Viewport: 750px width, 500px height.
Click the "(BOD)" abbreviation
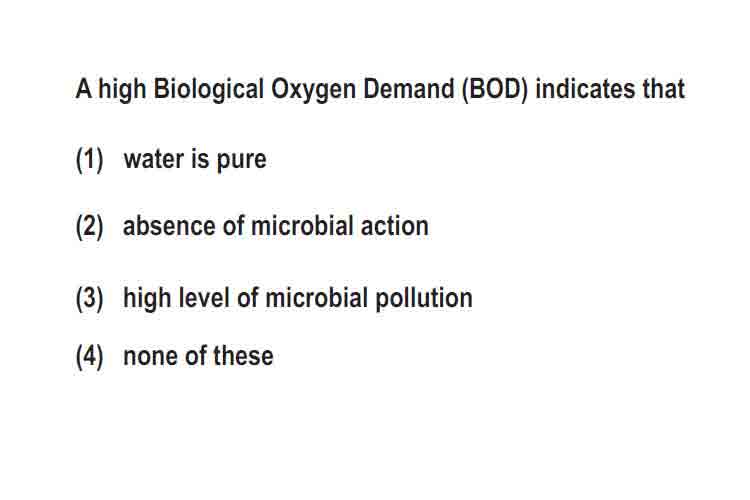495,90
